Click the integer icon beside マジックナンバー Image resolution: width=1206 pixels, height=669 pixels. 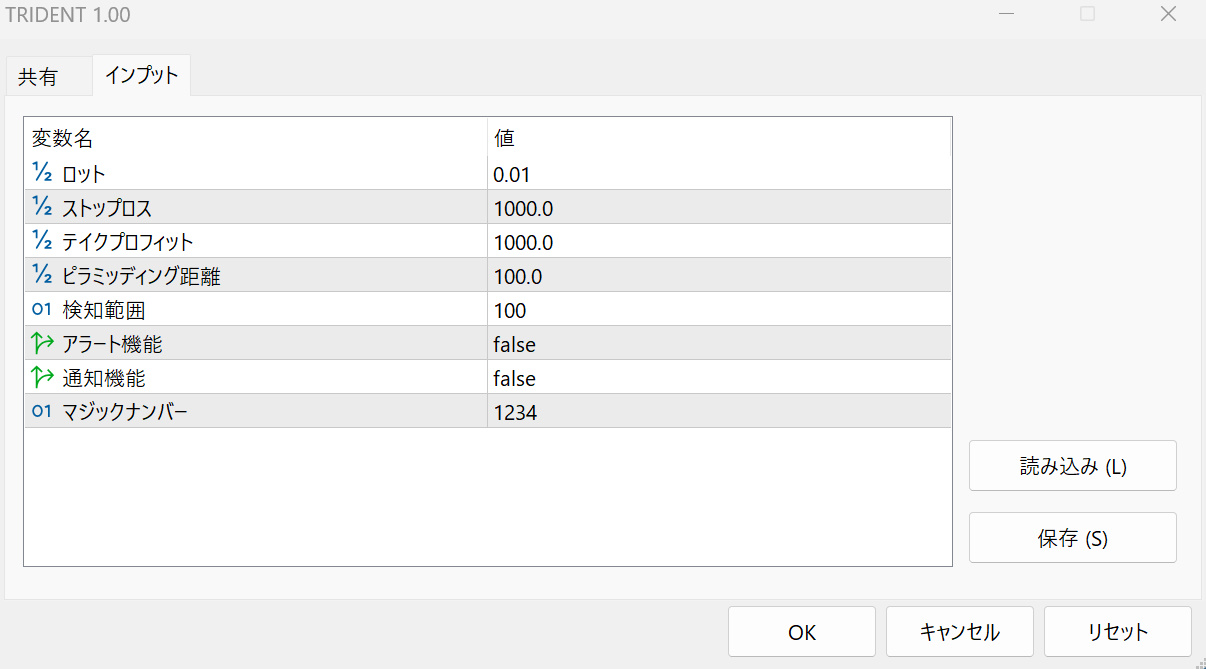(x=42, y=412)
